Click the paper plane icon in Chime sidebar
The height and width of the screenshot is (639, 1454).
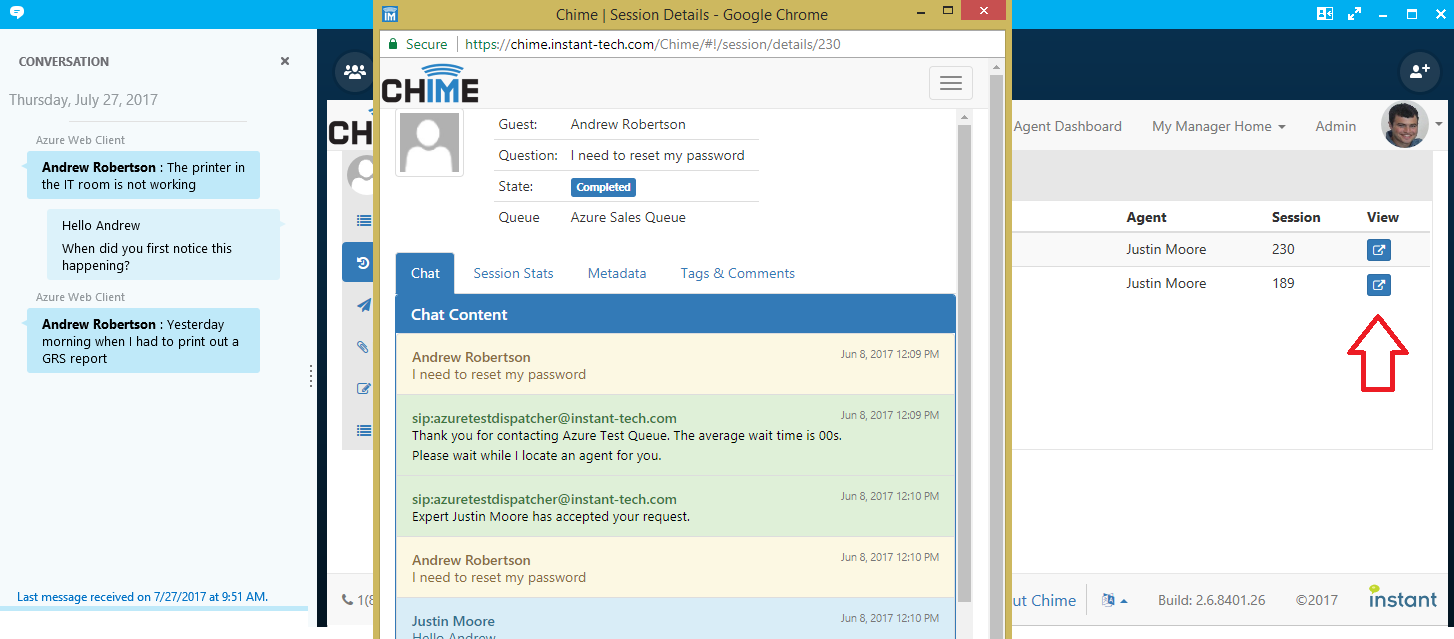click(x=363, y=306)
